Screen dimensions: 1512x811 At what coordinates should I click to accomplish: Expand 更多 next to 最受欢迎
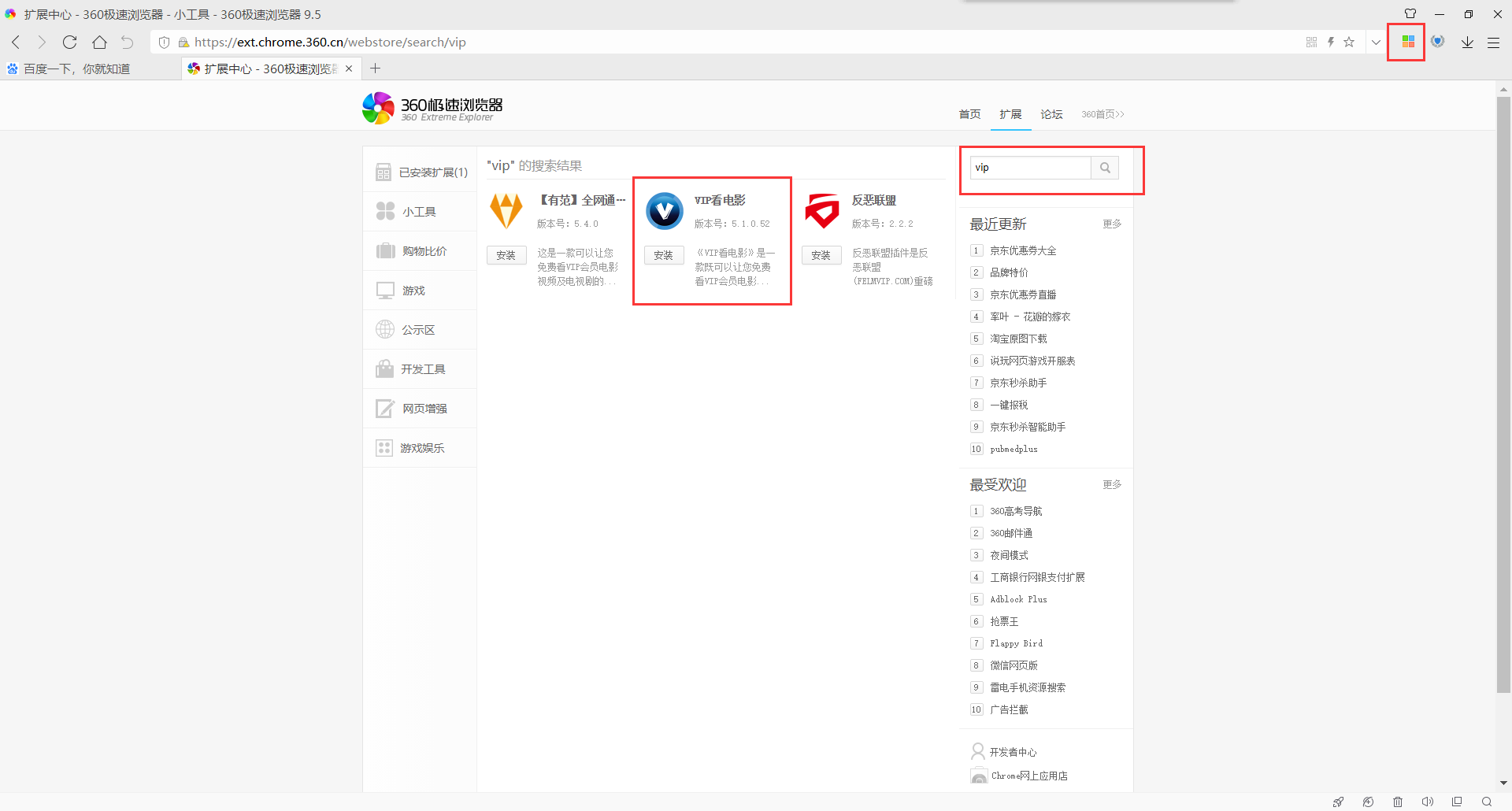click(1112, 485)
